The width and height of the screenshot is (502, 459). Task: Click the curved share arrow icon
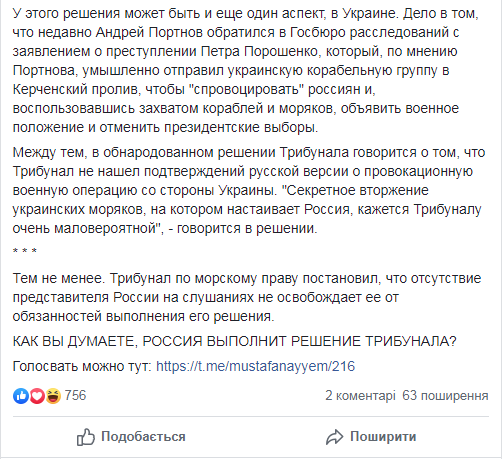pyautogui.click(x=334, y=437)
